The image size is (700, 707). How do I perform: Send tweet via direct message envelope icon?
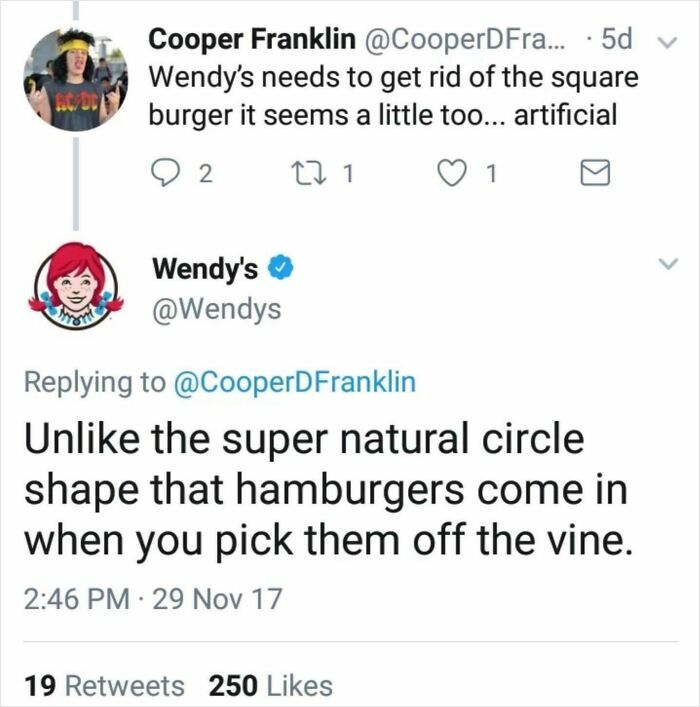coord(594,175)
